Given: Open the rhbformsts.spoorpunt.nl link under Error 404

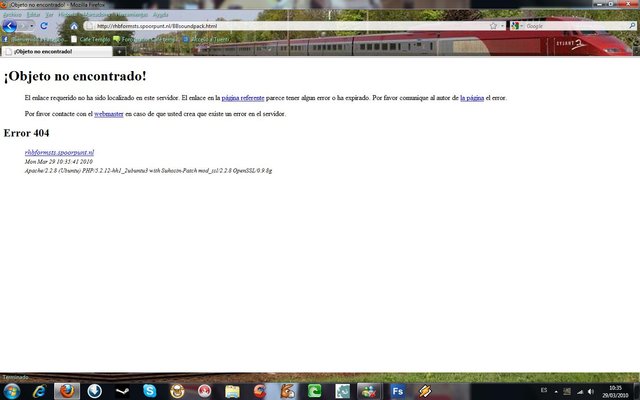Looking at the screenshot, I should click(59, 152).
